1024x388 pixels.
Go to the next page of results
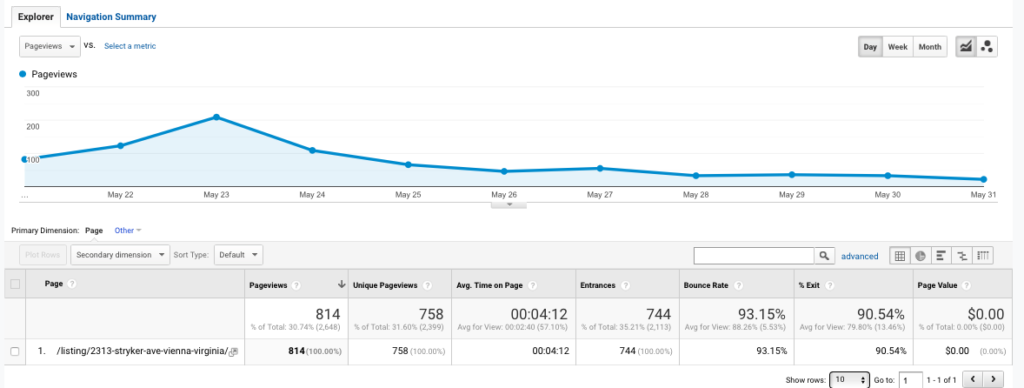993,379
